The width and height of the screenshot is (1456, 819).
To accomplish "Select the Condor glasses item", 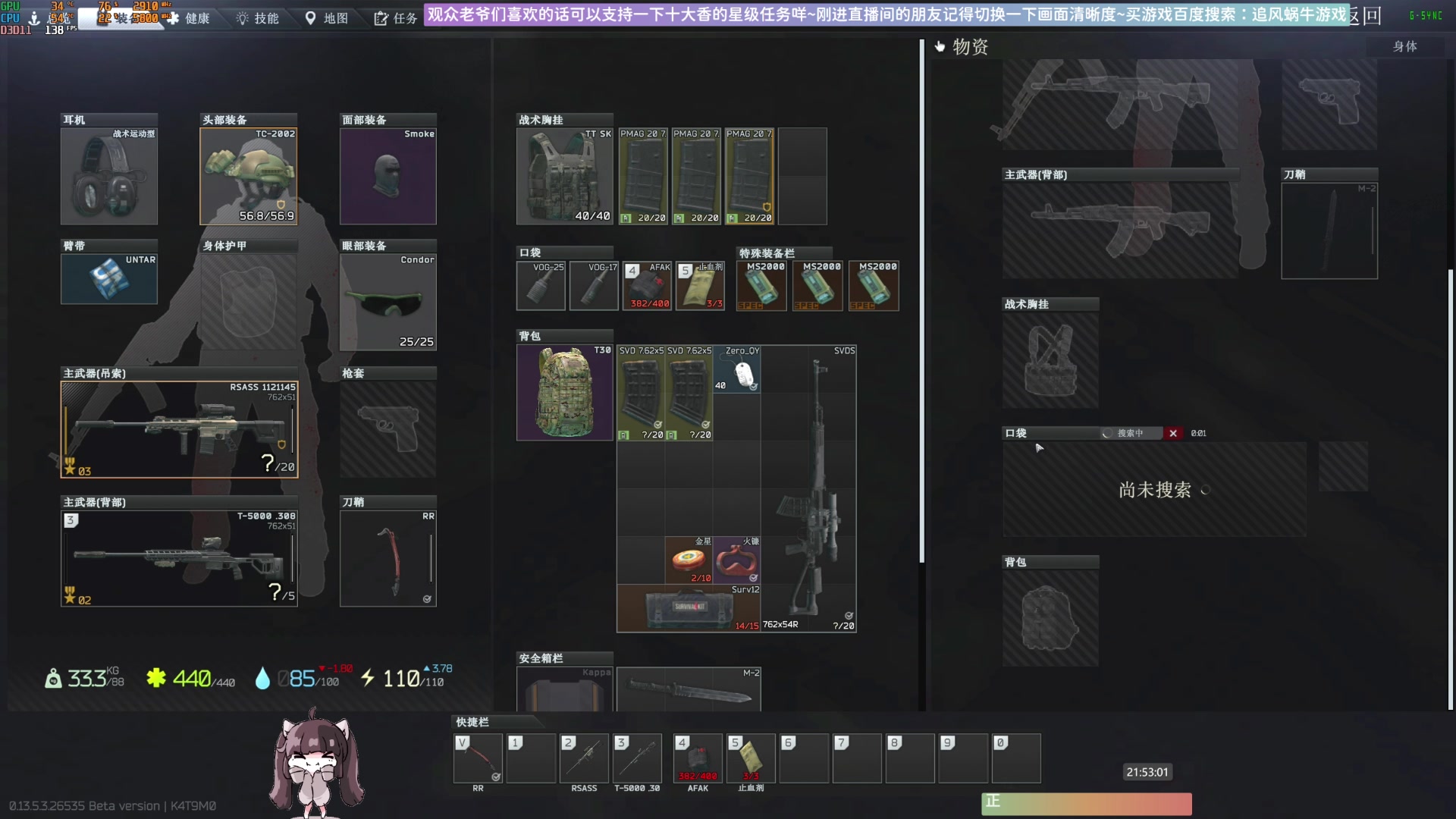I will [x=388, y=302].
